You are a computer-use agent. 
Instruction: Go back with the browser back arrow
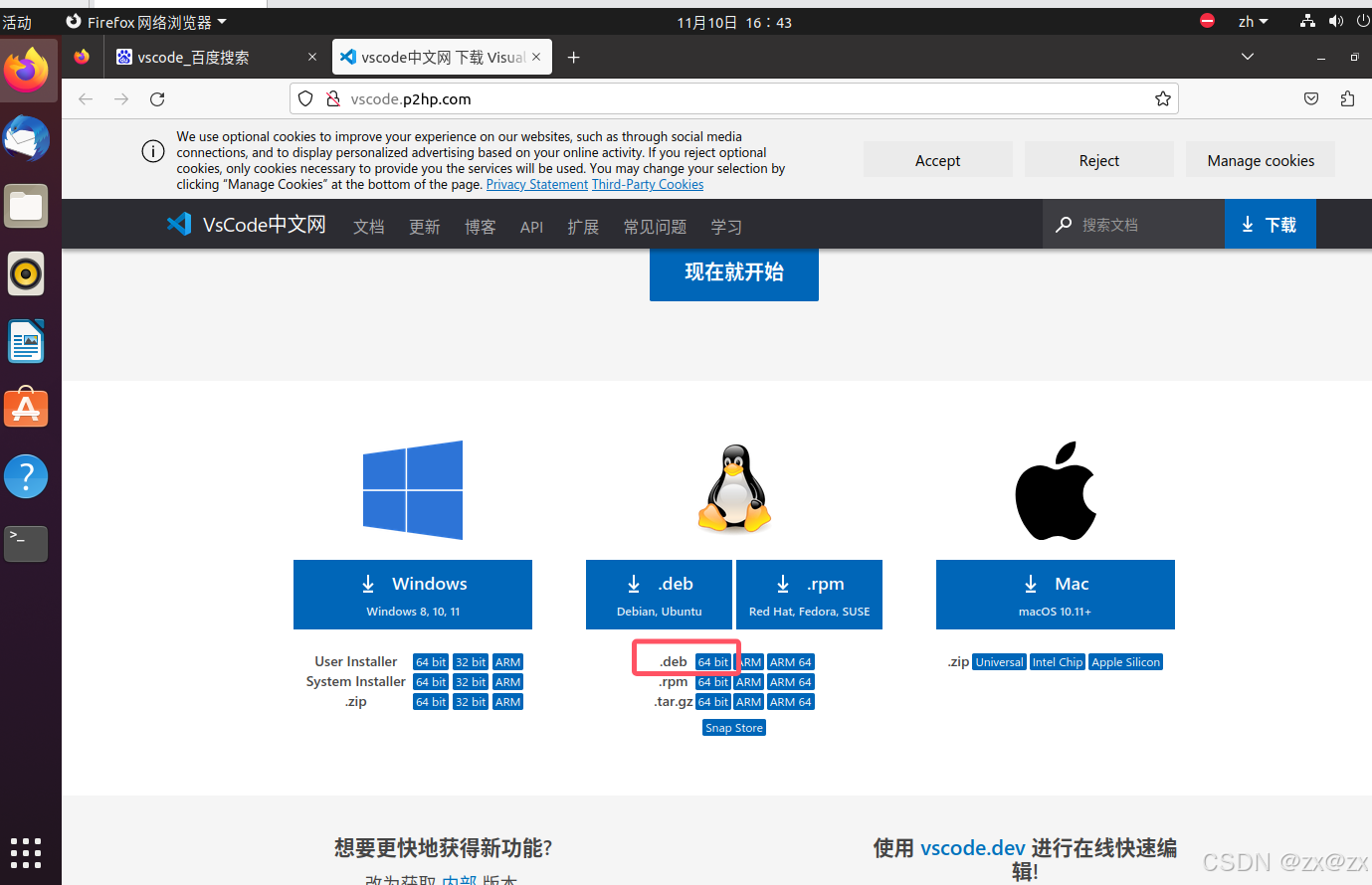[86, 98]
